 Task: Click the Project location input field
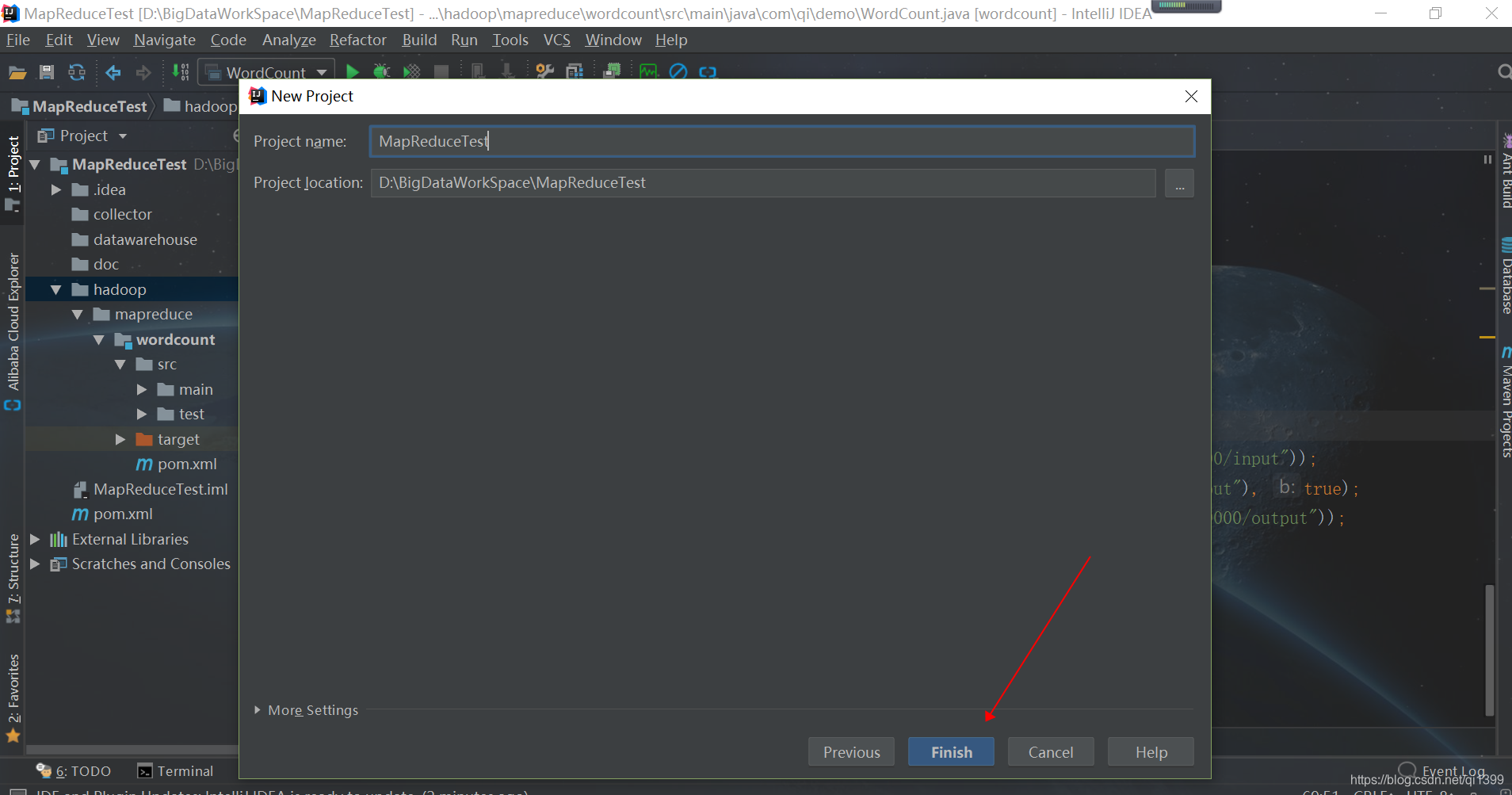[763, 183]
